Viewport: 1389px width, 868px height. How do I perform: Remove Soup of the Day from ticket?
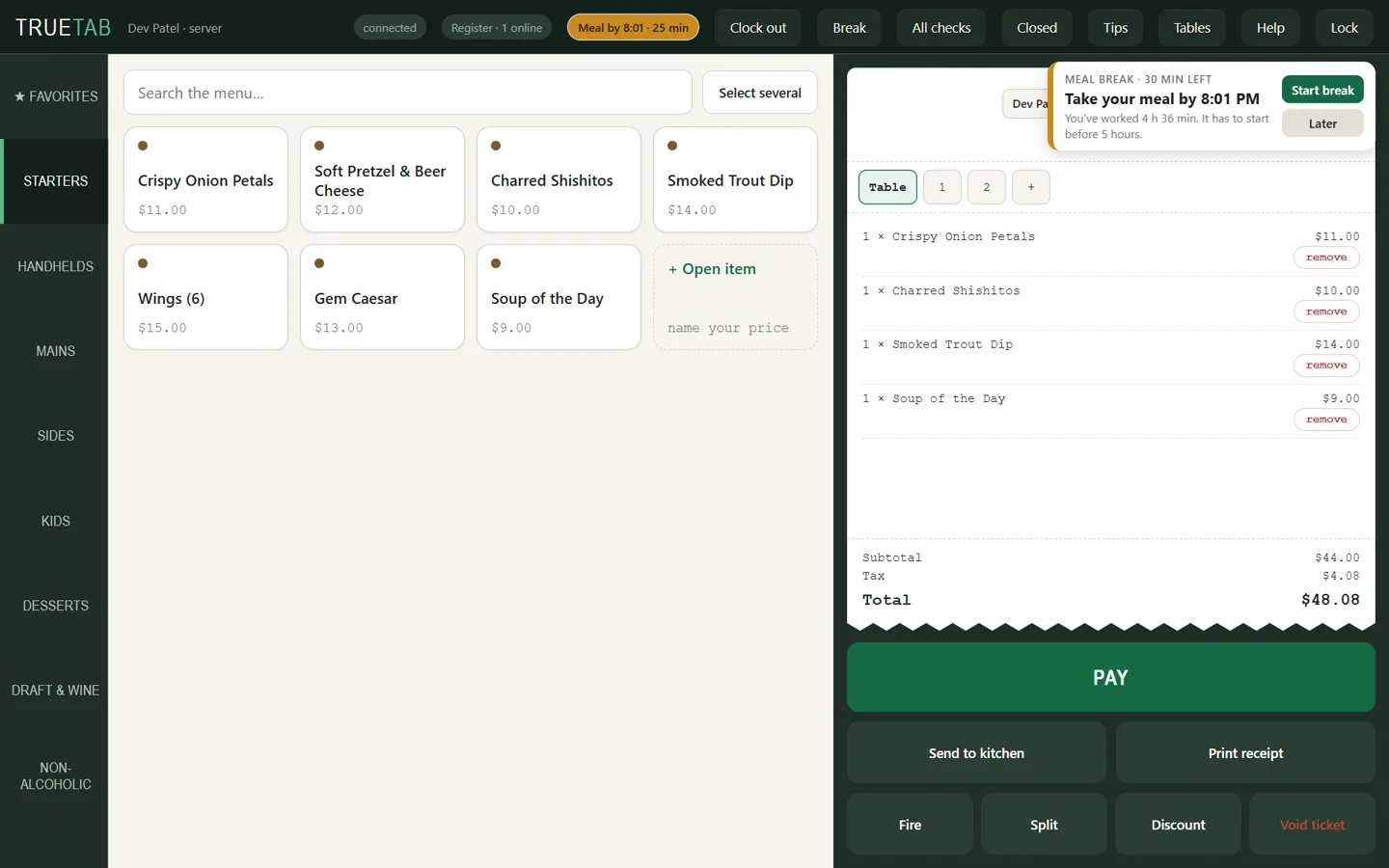coord(1326,420)
